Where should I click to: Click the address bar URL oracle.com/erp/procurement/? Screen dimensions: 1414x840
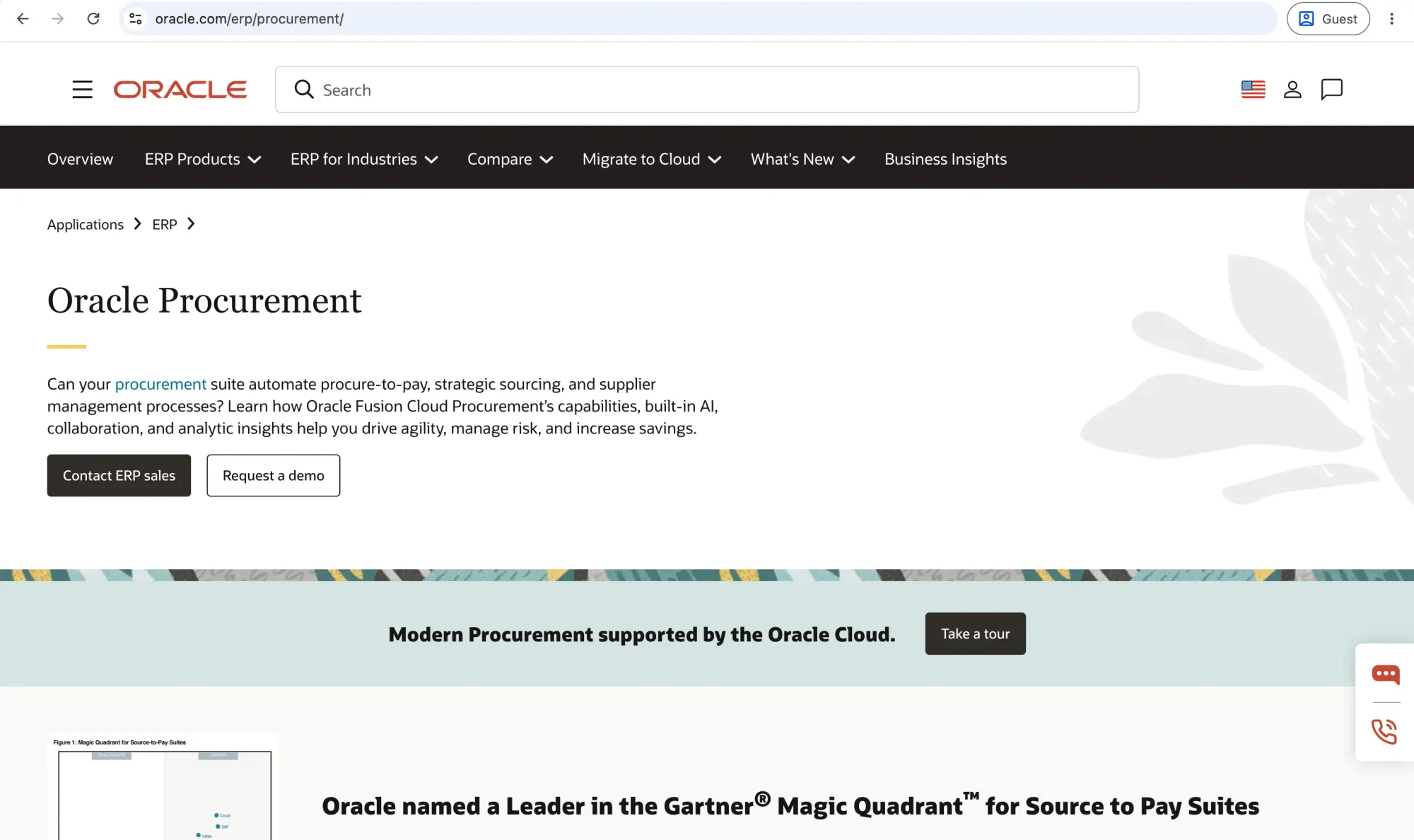[249, 19]
